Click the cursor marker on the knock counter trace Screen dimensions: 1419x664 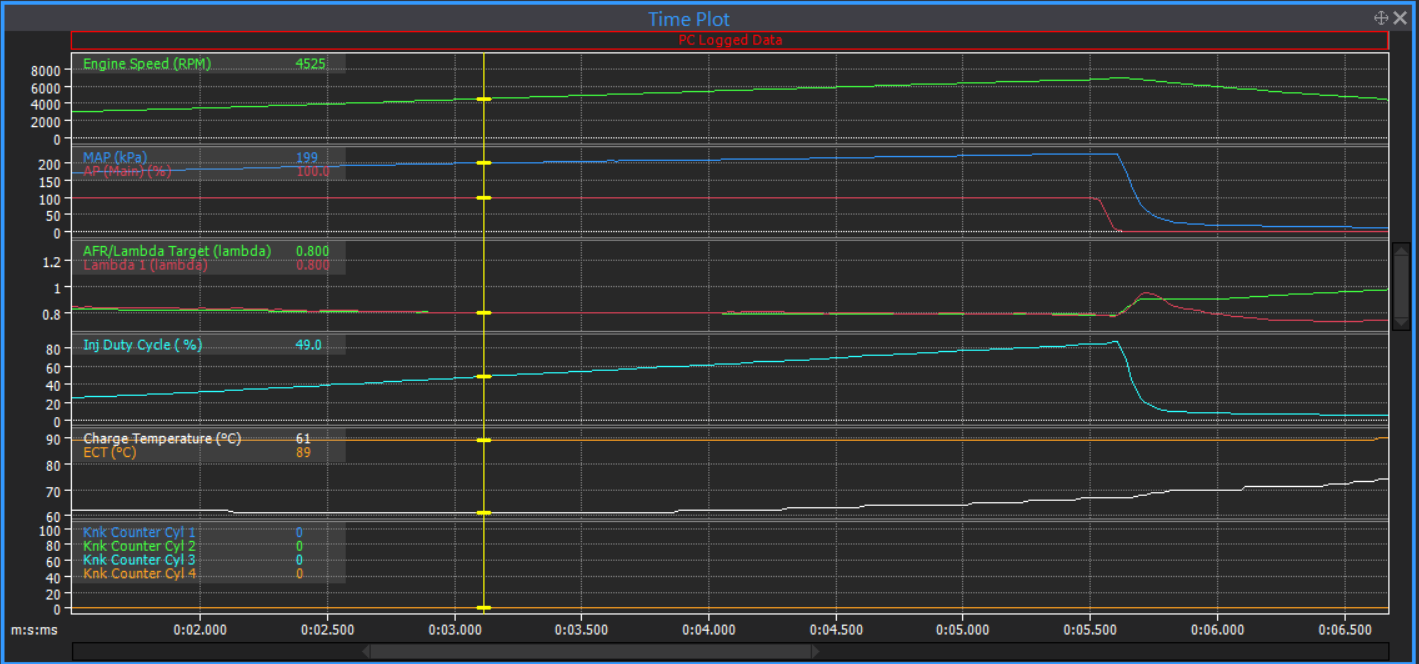pos(484,608)
